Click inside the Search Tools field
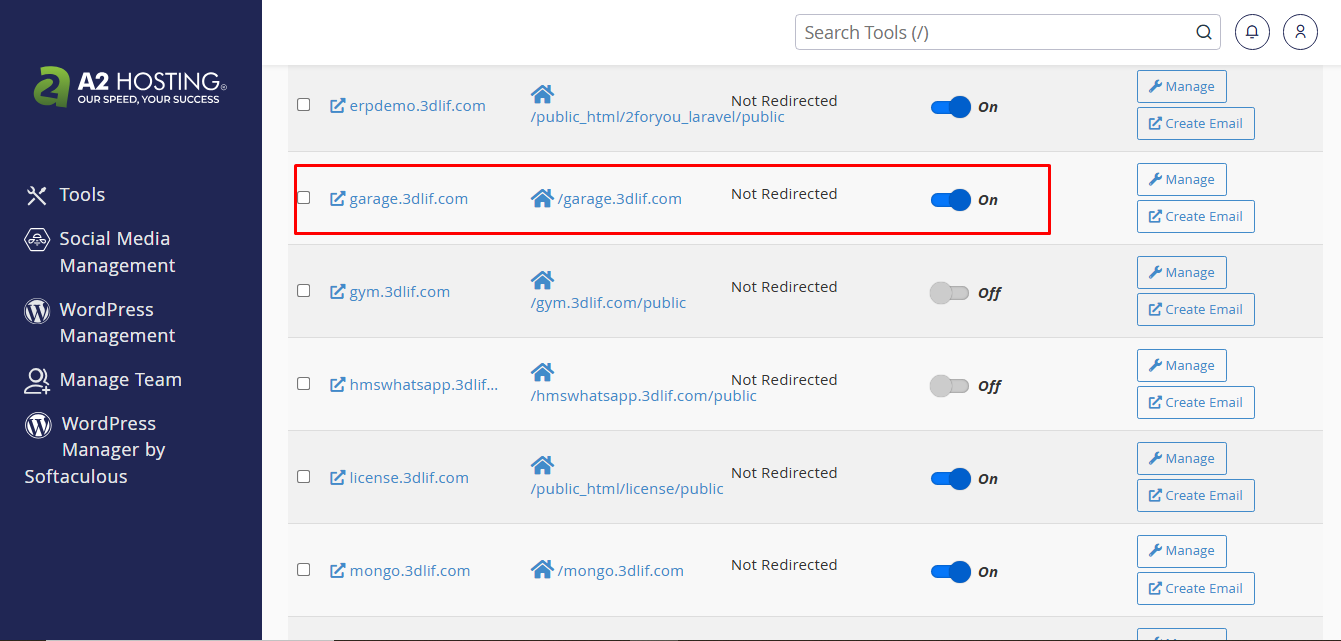Viewport: 1341px width, 641px height. (x=1000, y=32)
